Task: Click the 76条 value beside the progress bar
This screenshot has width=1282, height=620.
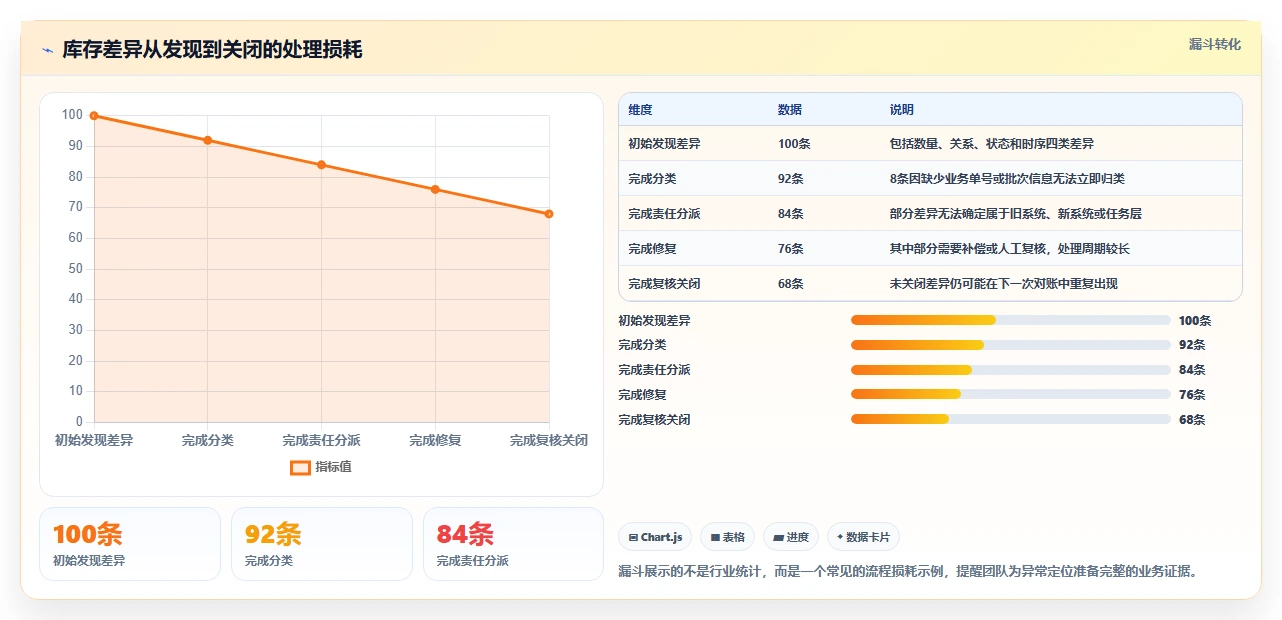Action: 1192,395
